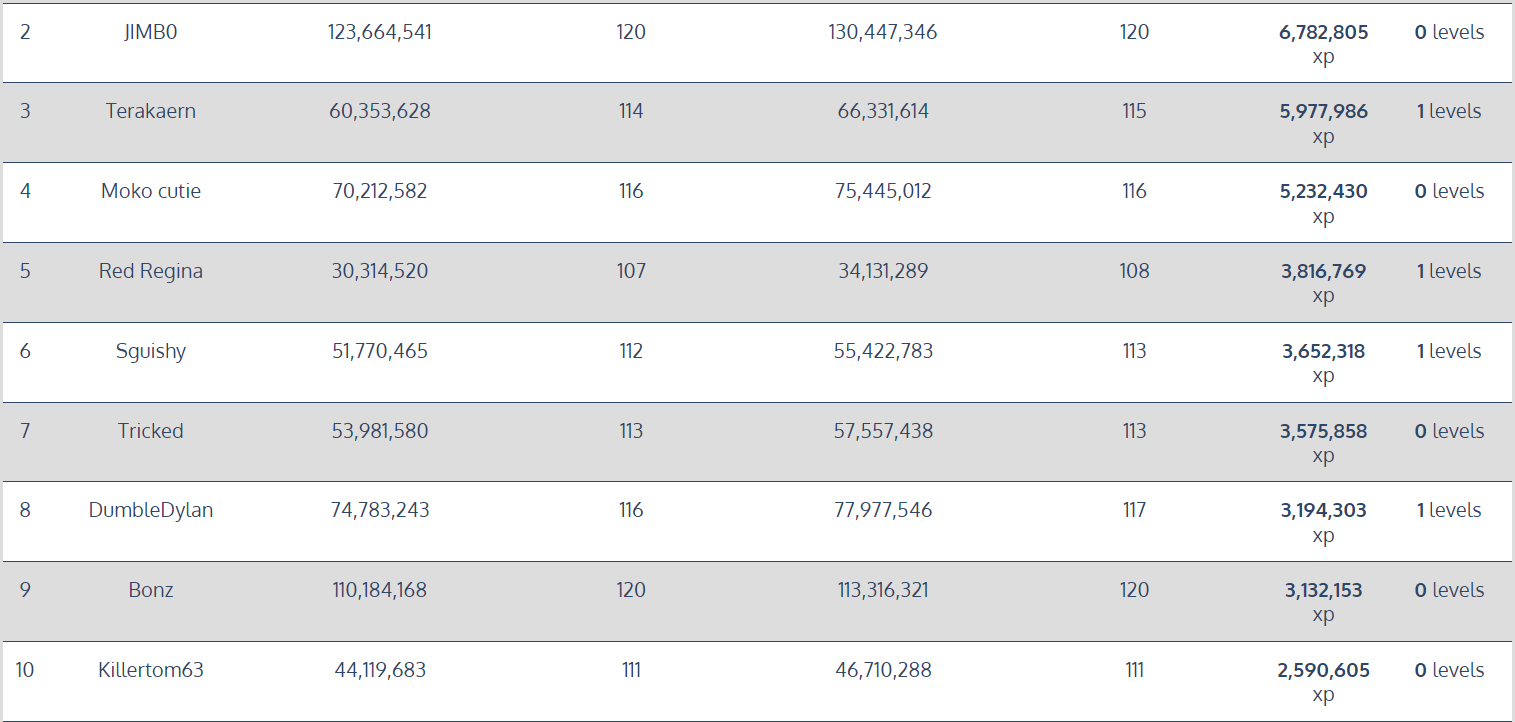Open Red Regina's player entry
The width and height of the screenshot is (1515, 722).
pyautogui.click(x=151, y=271)
